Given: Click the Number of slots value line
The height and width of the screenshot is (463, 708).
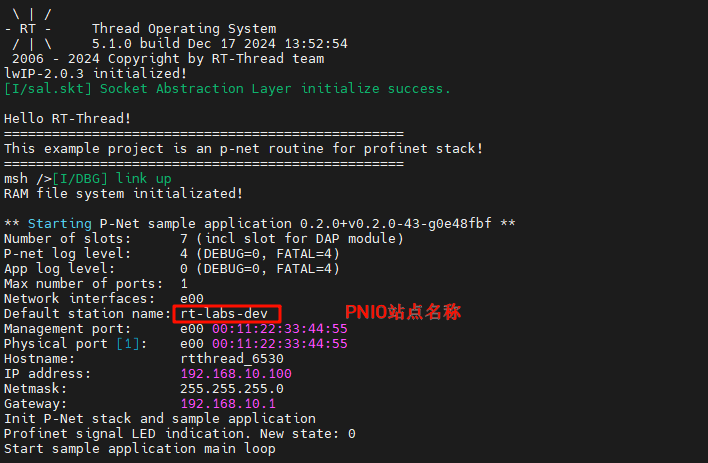Looking at the screenshot, I should [200, 238].
